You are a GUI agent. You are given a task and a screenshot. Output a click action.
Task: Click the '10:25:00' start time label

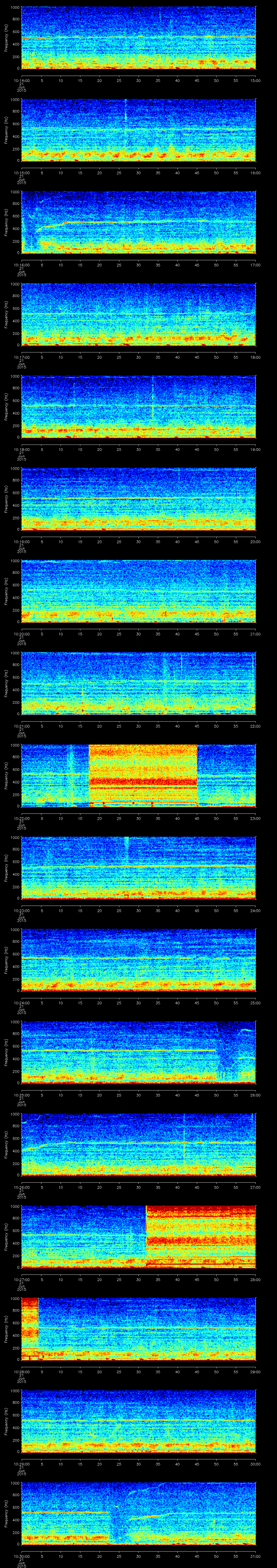21,1095
